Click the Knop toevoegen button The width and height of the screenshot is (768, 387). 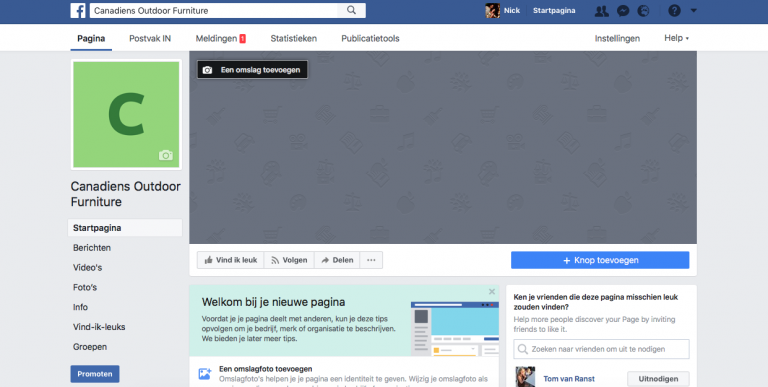(600, 260)
